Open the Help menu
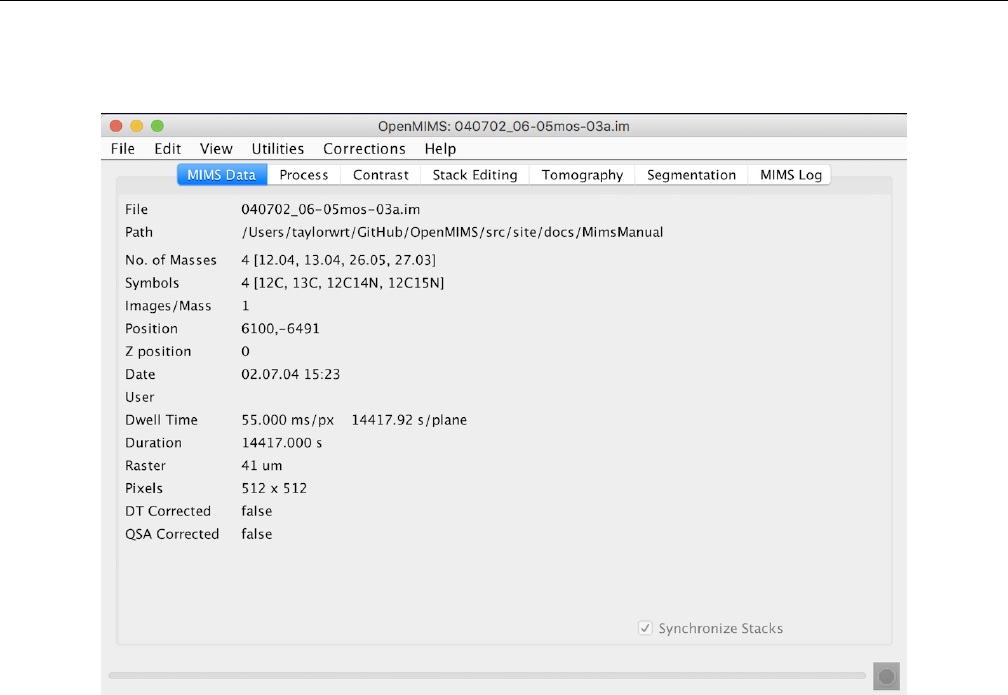The image size is (1008, 695). point(440,149)
